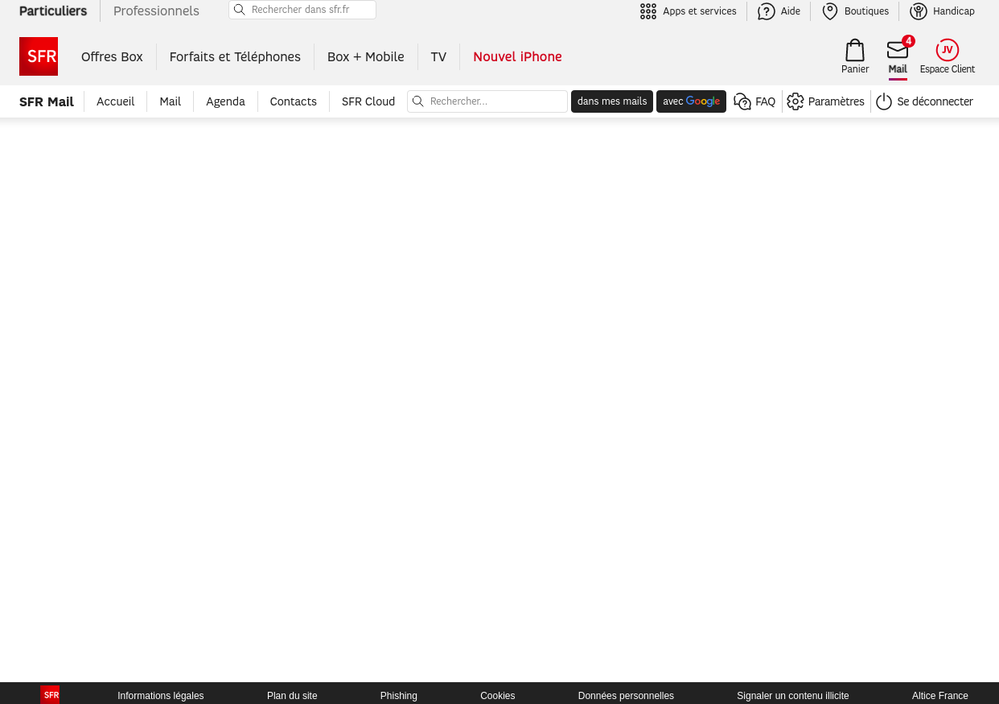Open the FAQ cloud icon in SFR Mail bar
The height and width of the screenshot is (704, 999).
pos(741,101)
